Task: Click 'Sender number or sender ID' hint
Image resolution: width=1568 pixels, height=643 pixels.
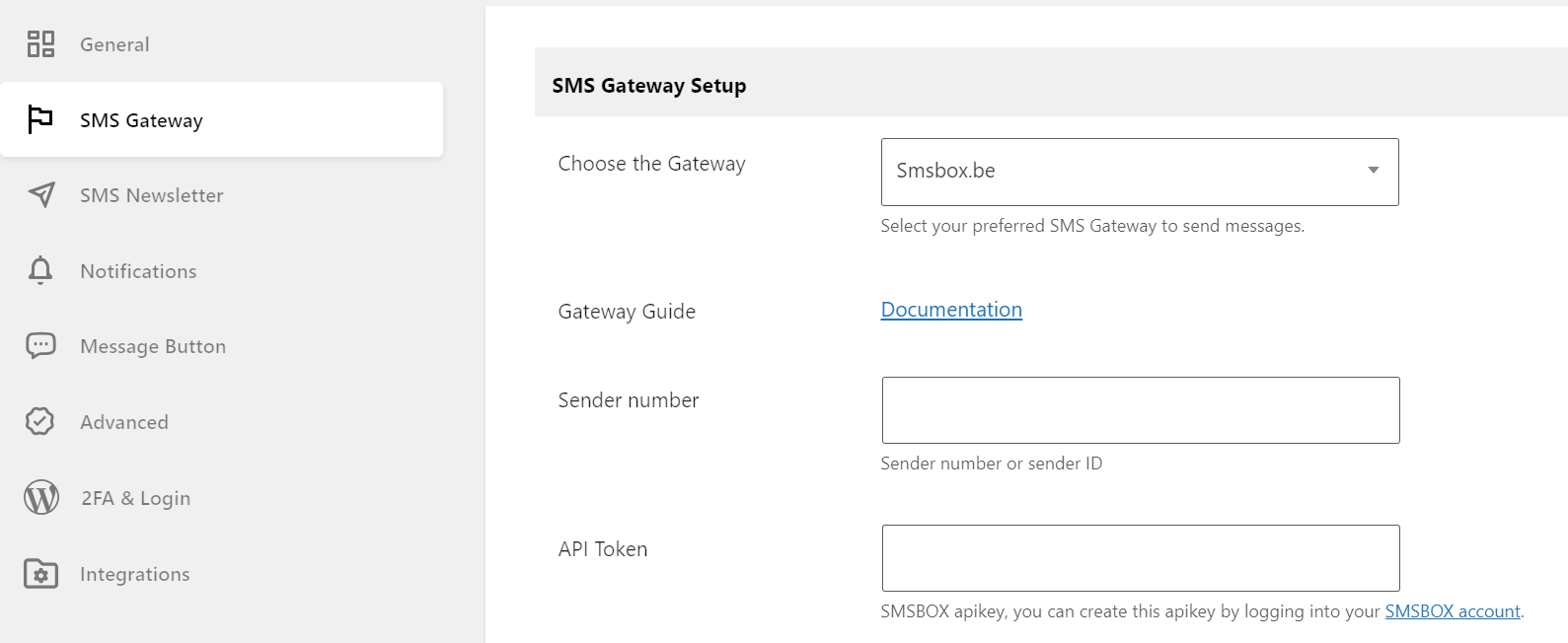Action: click(x=992, y=464)
